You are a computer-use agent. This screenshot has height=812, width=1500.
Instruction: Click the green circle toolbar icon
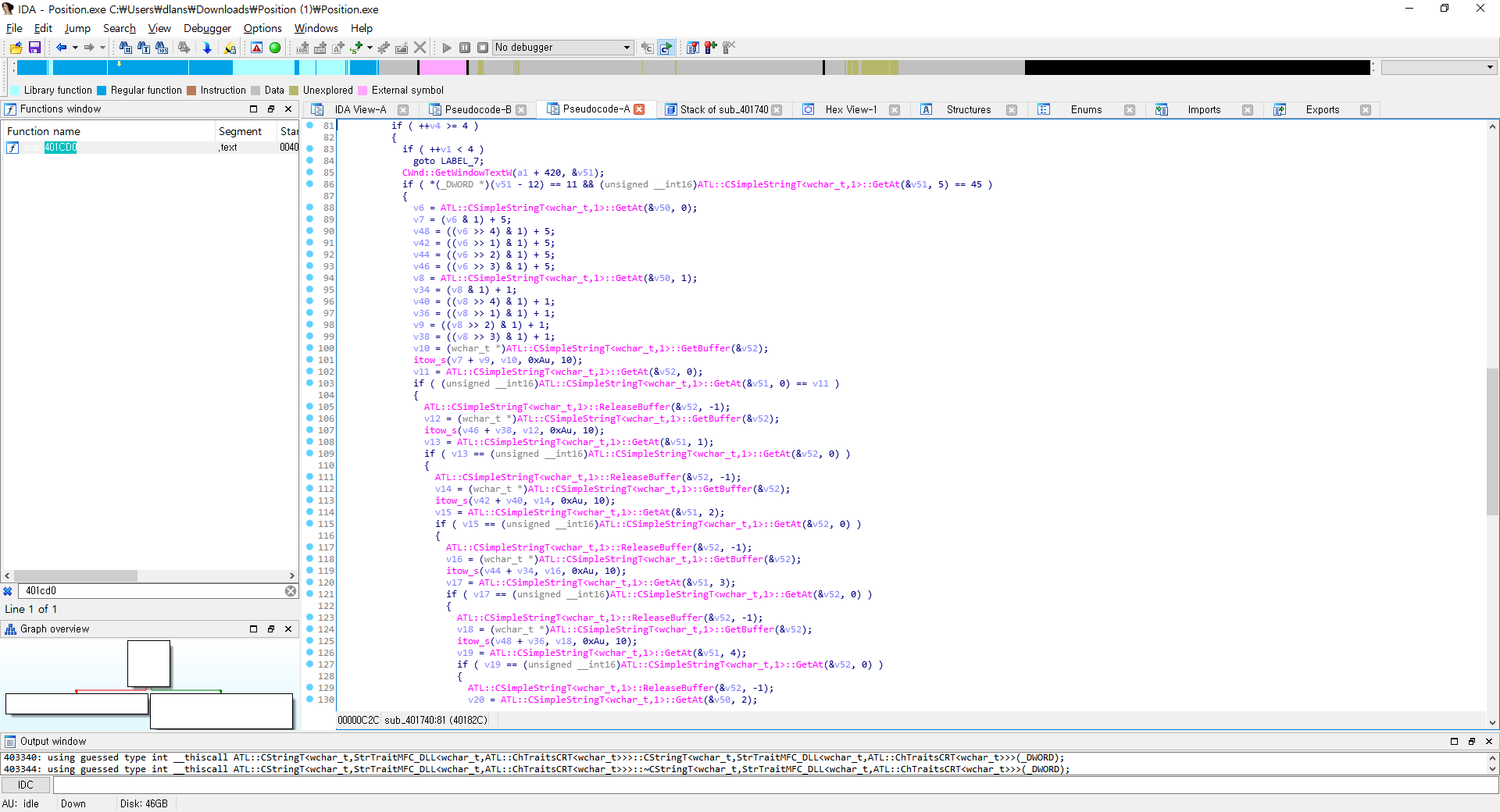(275, 48)
